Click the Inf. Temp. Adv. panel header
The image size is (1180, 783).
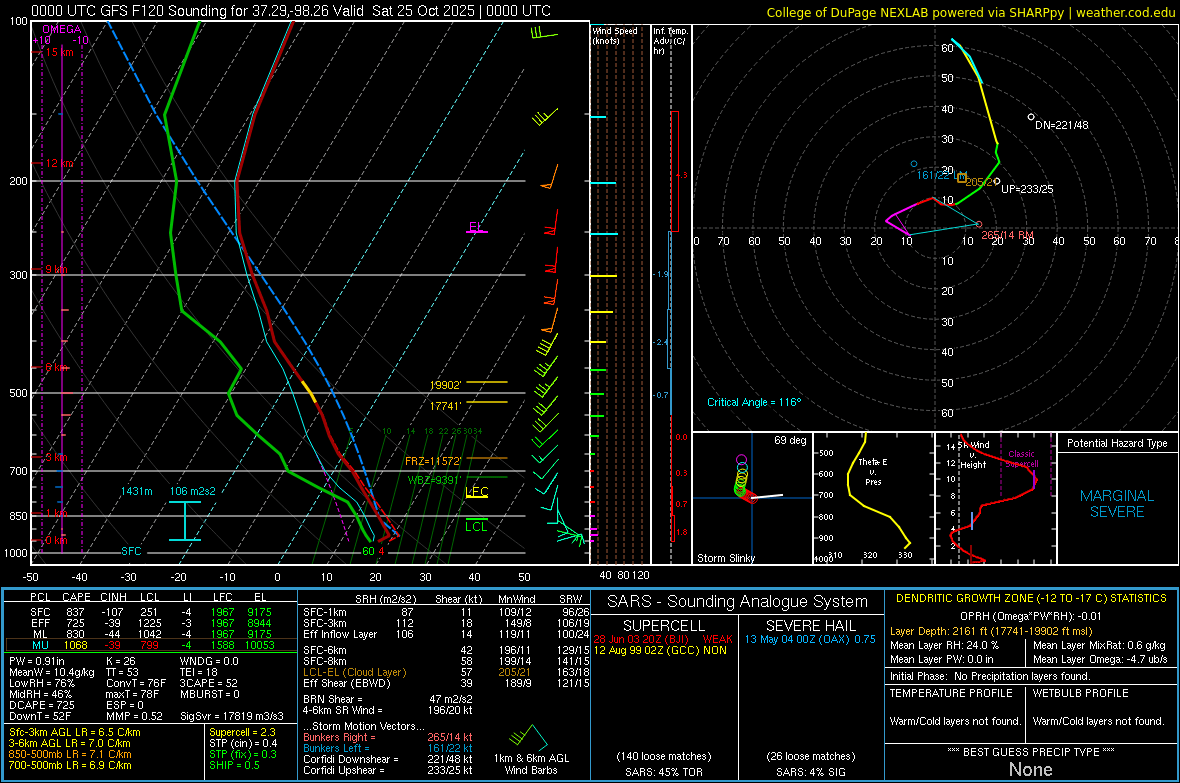click(670, 41)
